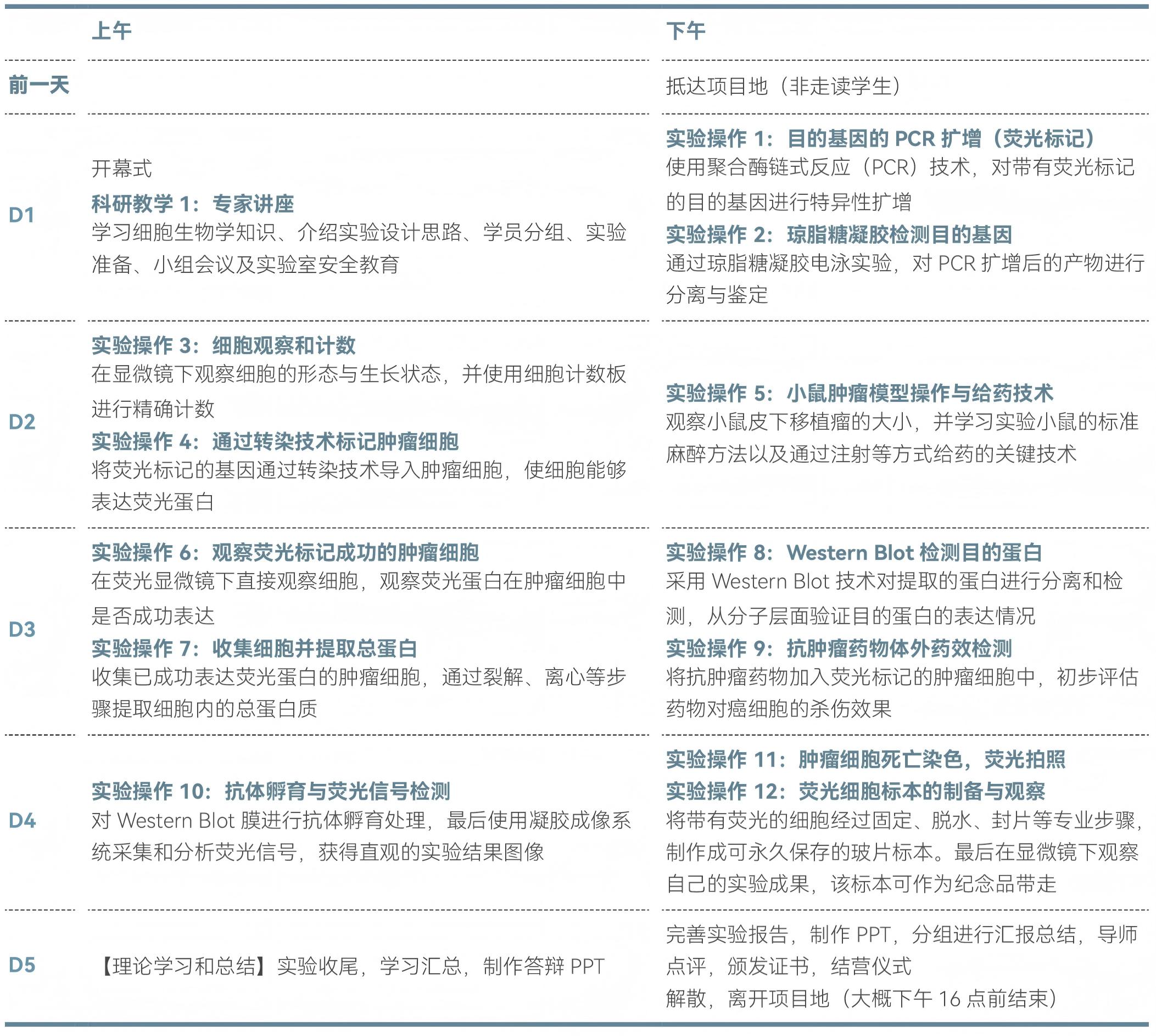The width and height of the screenshot is (1156, 1036).
Task: Click the D3 row label
Action: pos(21,630)
